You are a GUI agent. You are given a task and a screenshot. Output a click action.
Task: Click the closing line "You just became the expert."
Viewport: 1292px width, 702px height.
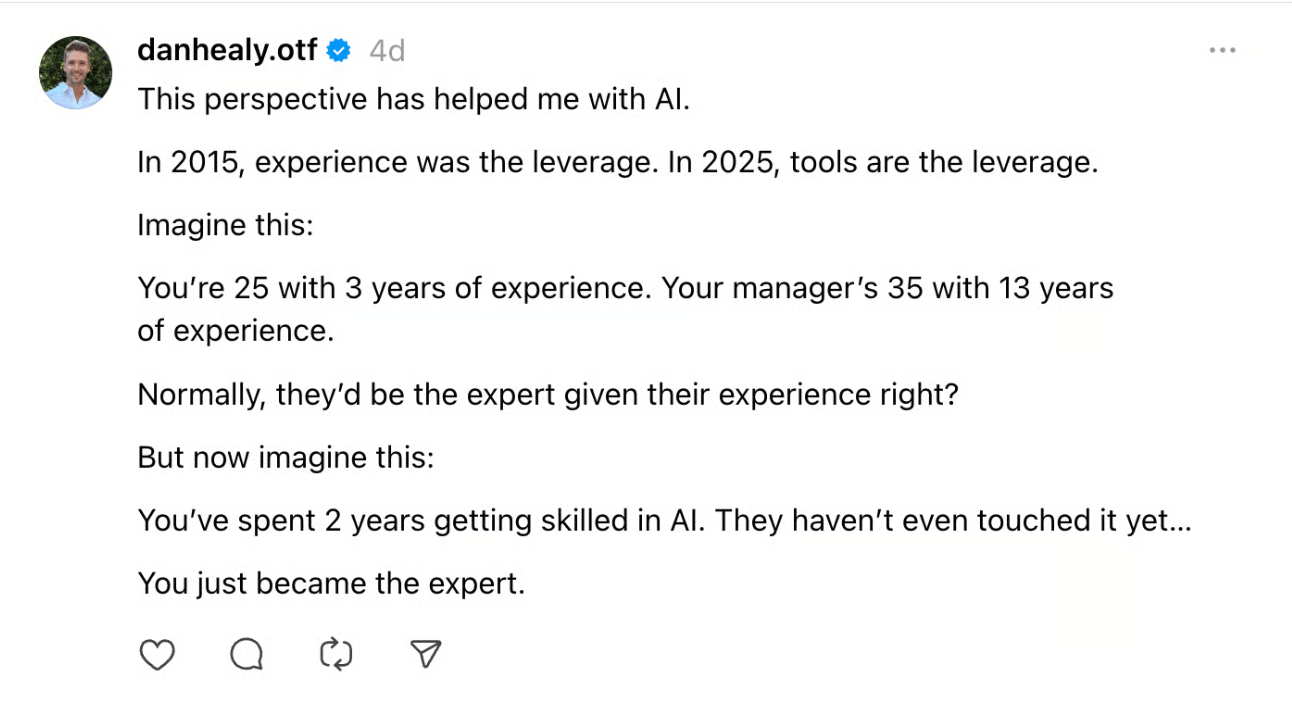click(331, 584)
